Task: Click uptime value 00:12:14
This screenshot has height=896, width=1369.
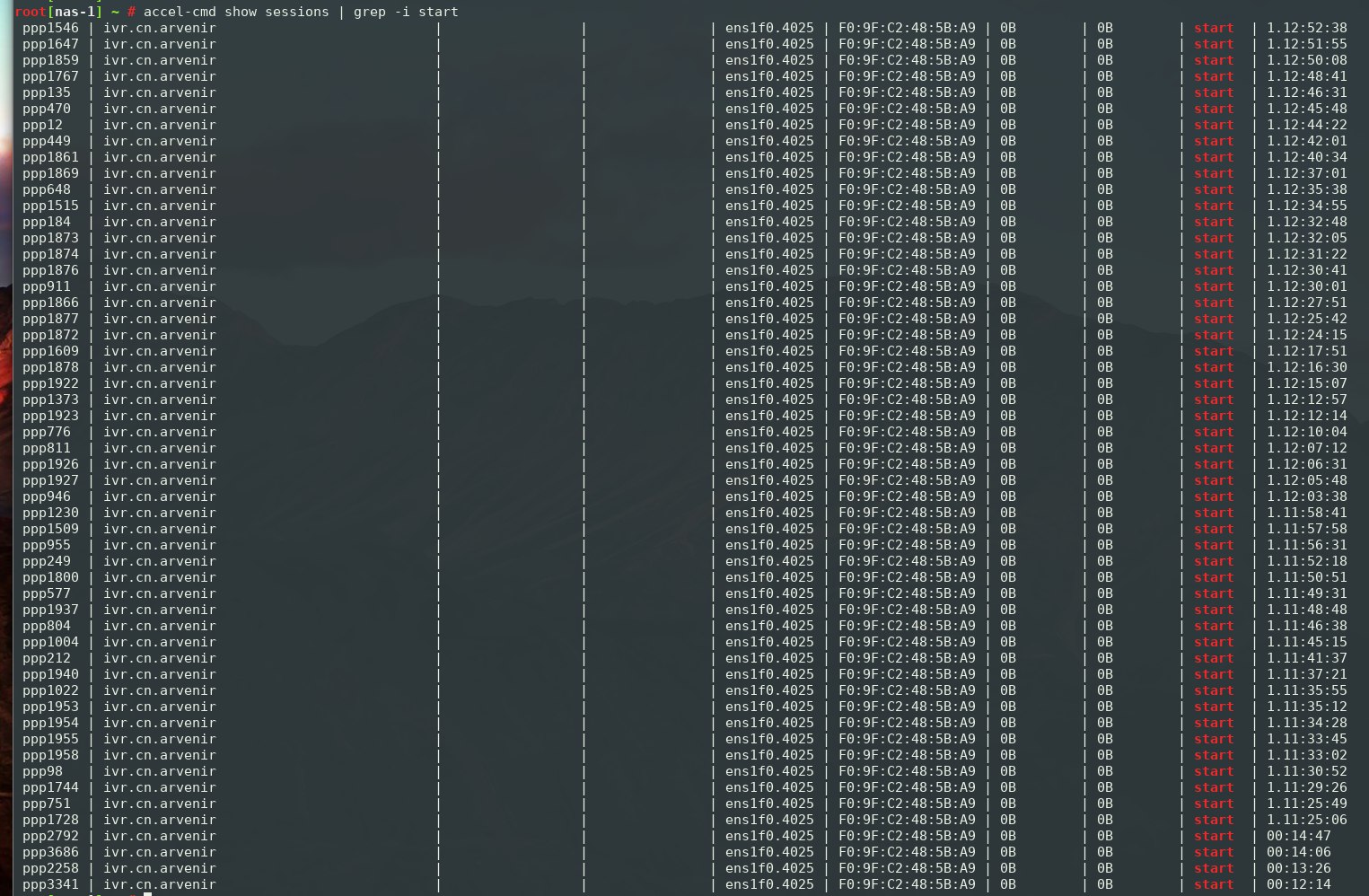Action: pyautogui.click(x=1299, y=884)
